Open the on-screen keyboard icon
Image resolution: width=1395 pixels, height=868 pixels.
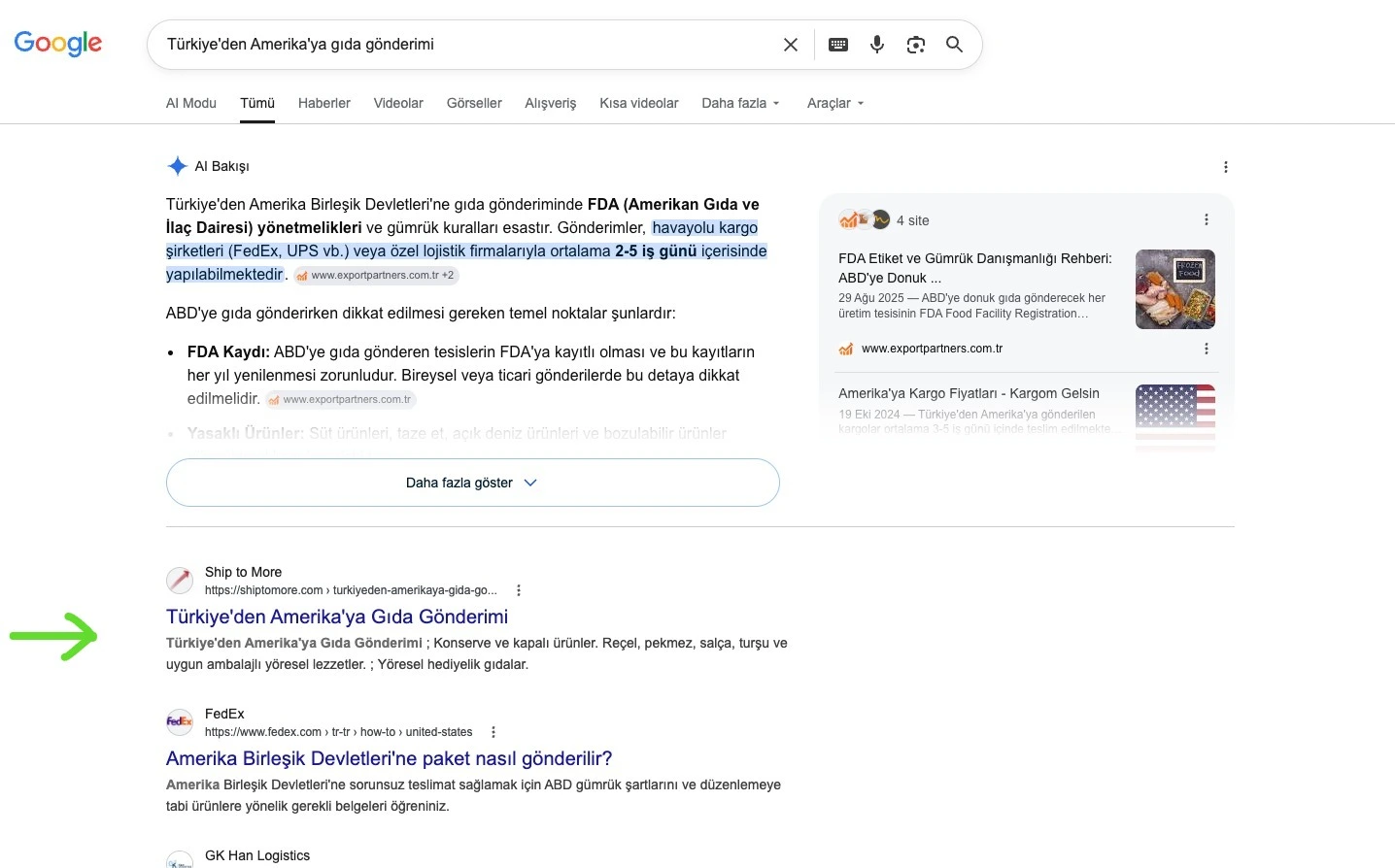pyautogui.click(x=838, y=45)
